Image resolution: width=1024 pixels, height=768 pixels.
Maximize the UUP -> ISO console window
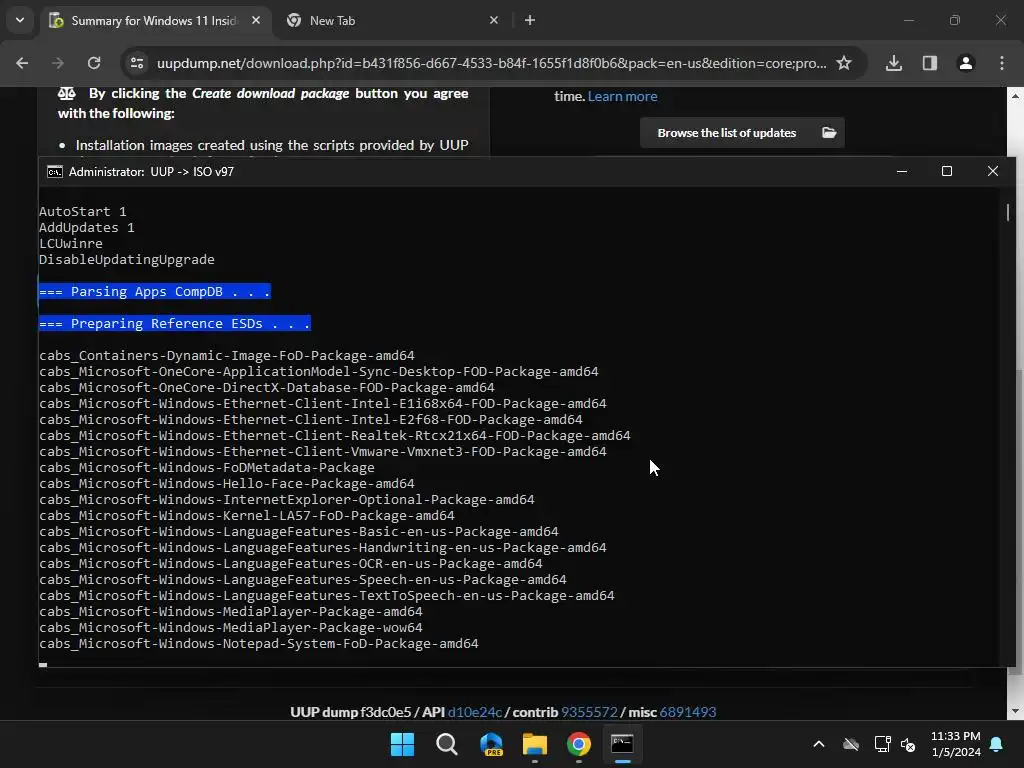click(x=947, y=171)
